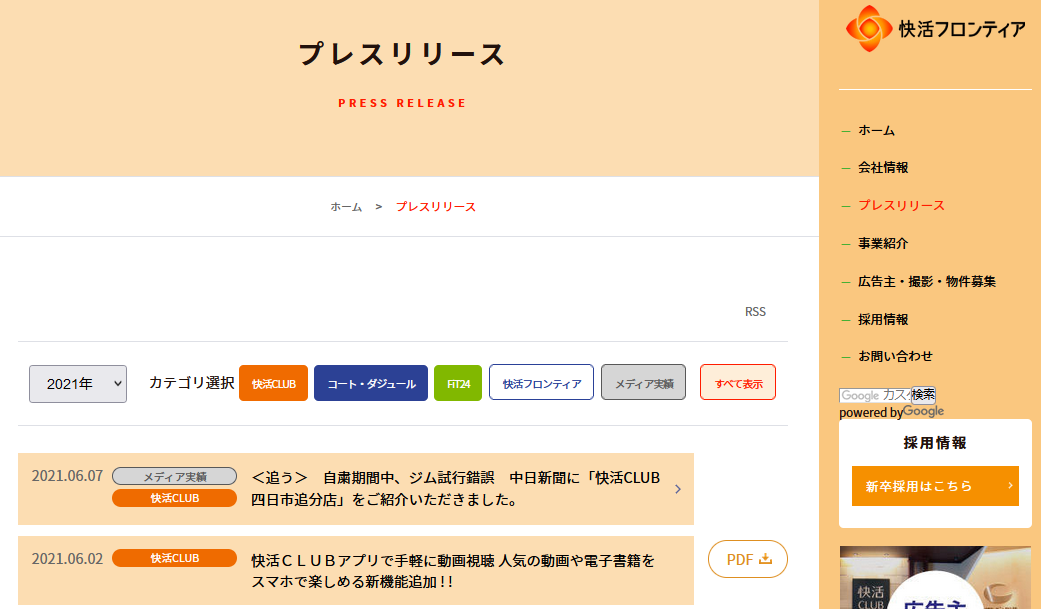Click the PRESS RELEASE subtitle text
The width and height of the screenshot is (1041, 609).
[402, 103]
